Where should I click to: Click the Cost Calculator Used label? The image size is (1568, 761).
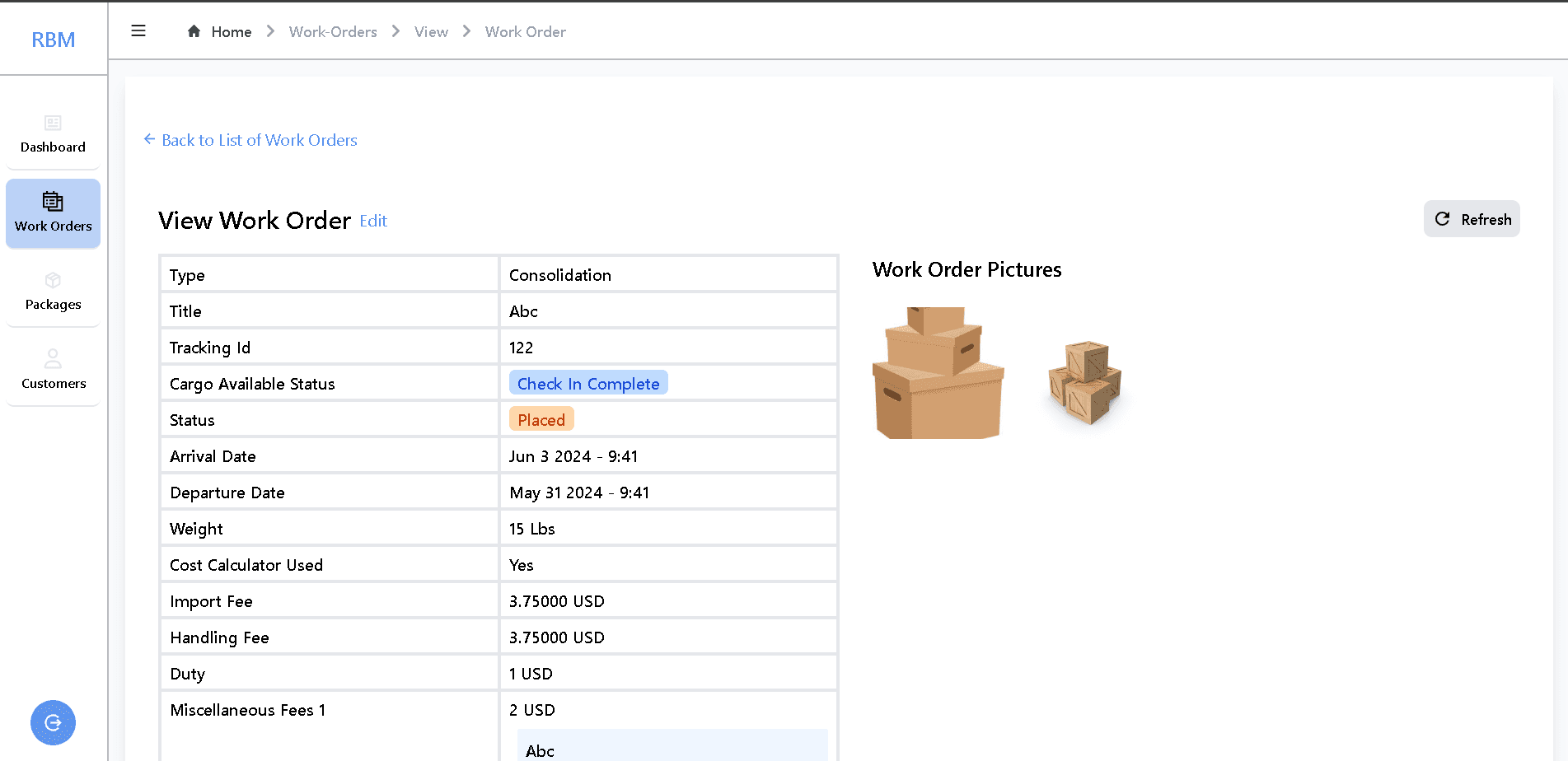click(246, 565)
